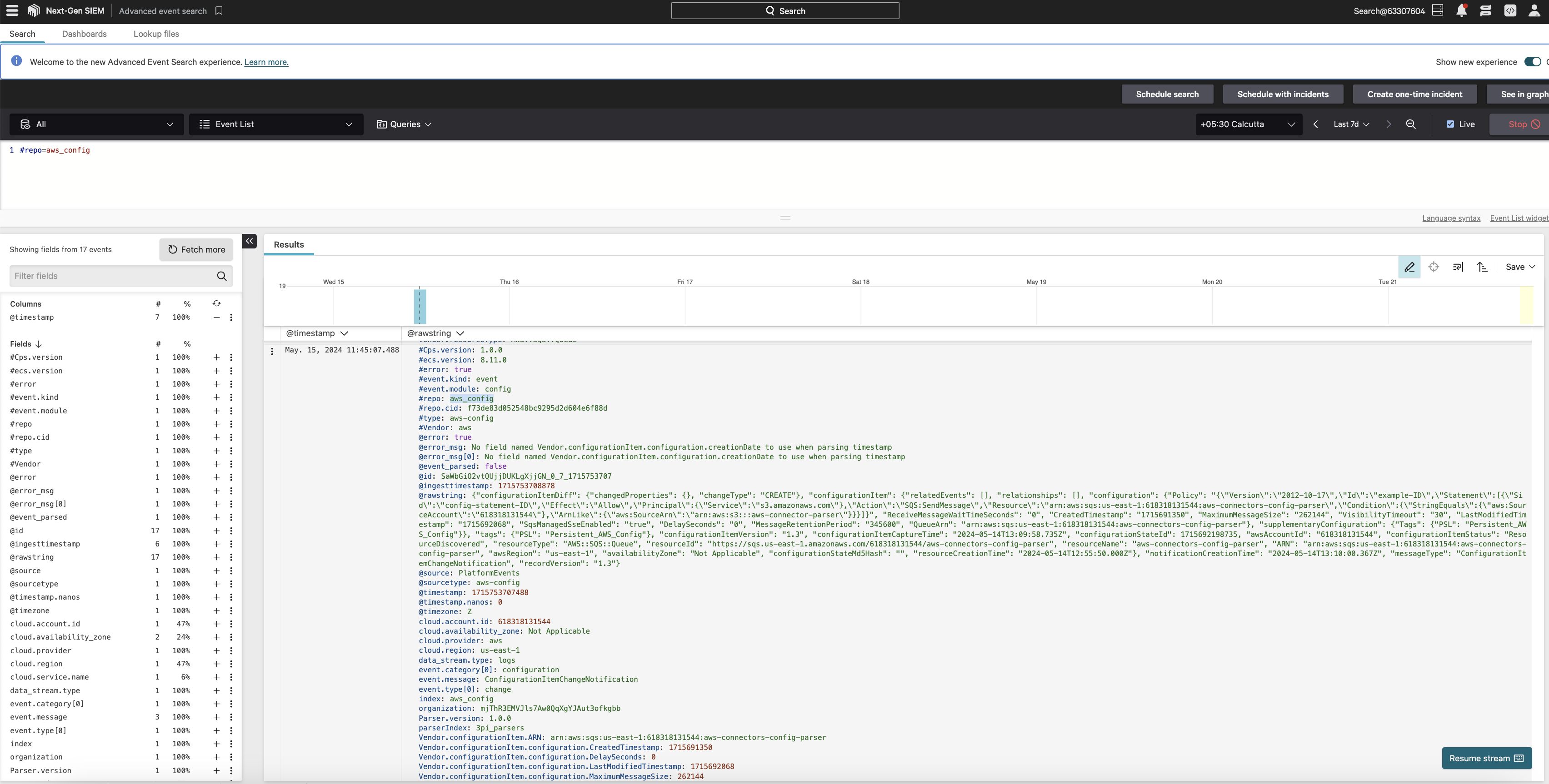
Task: Click the zoom out time range icon
Action: (x=1411, y=124)
